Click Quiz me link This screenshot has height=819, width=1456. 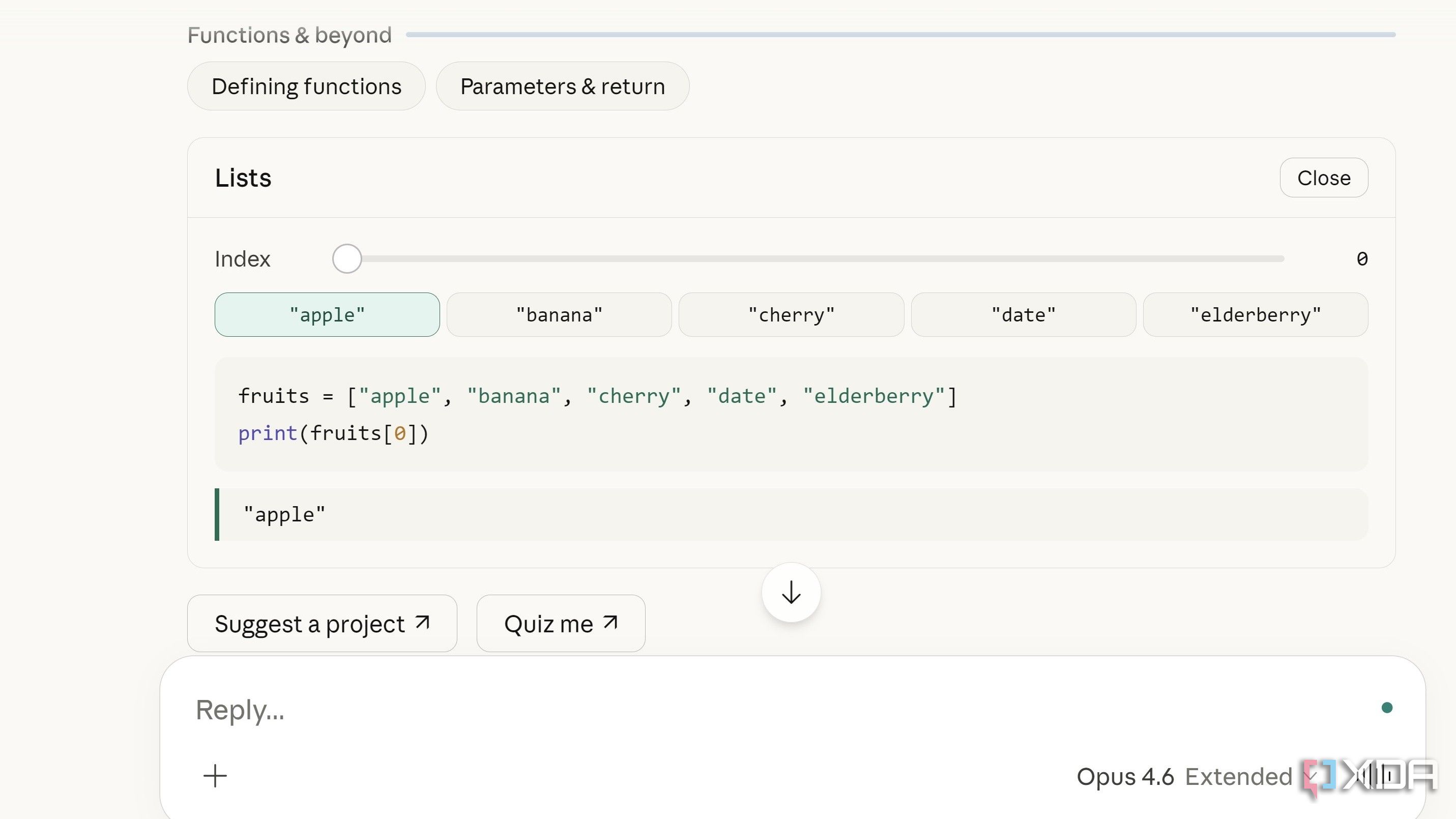(561, 624)
